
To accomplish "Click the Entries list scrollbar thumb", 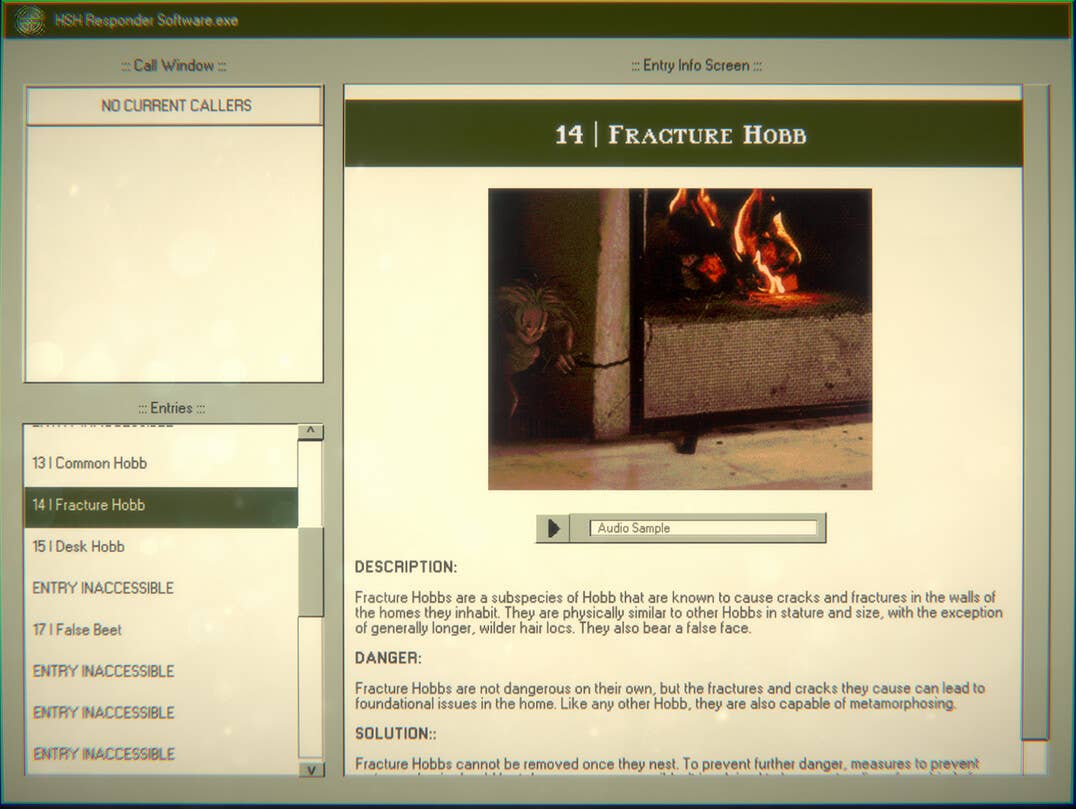I will (x=311, y=570).
